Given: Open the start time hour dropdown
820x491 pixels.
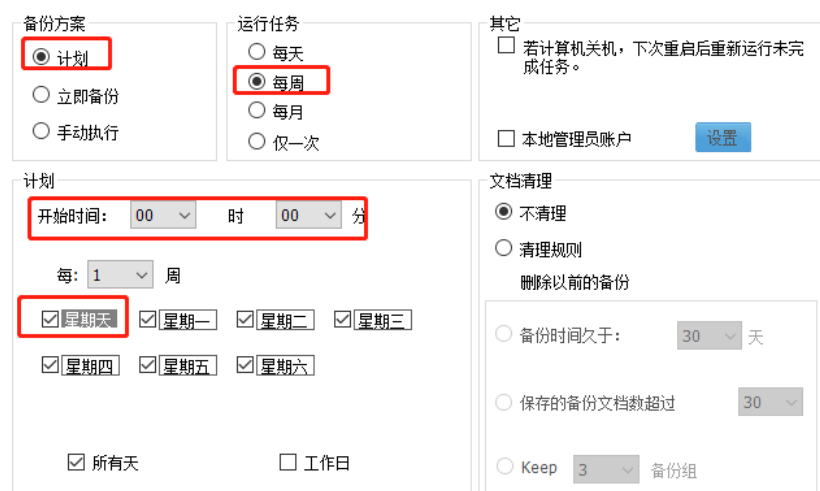Looking at the screenshot, I should pyautogui.click(x=163, y=215).
